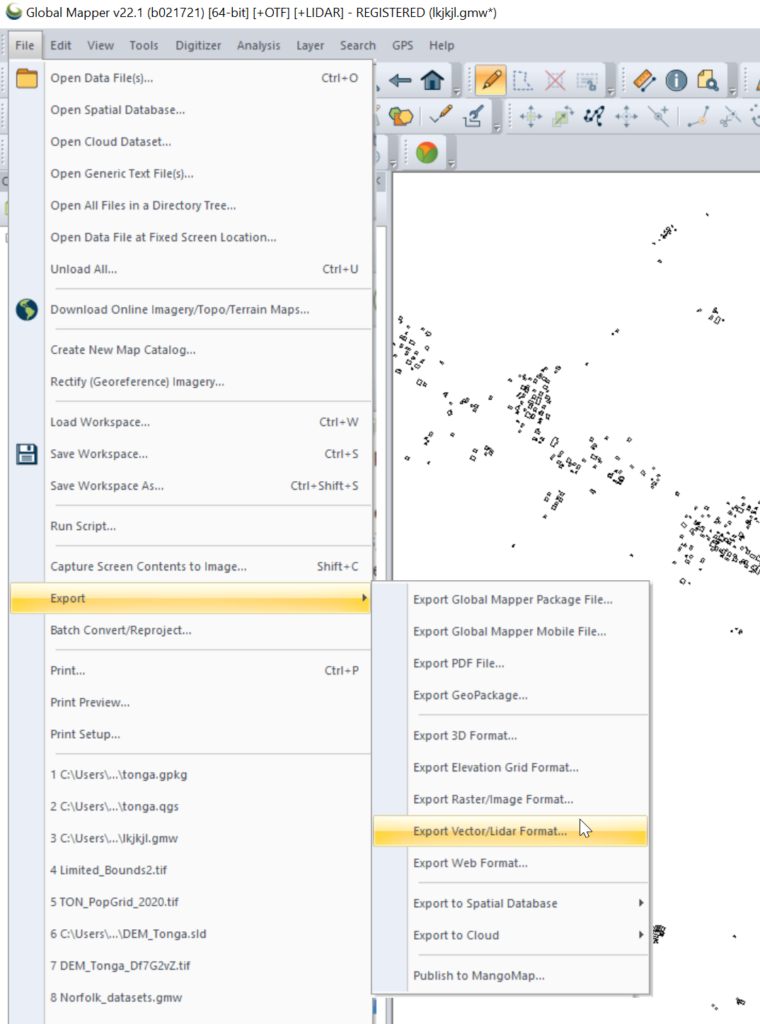Open recent file 8 Norfolk_datasets.gmw
This screenshot has width=760, height=1024.
pyautogui.click(x=191, y=998)
